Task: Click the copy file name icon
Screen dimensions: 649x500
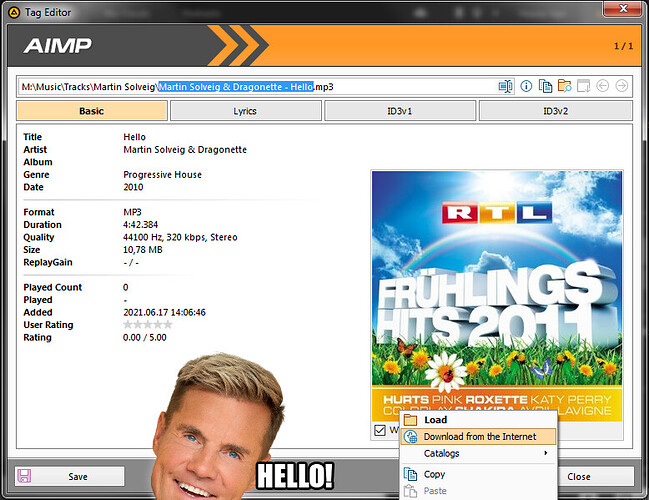Action: (545, 86)
